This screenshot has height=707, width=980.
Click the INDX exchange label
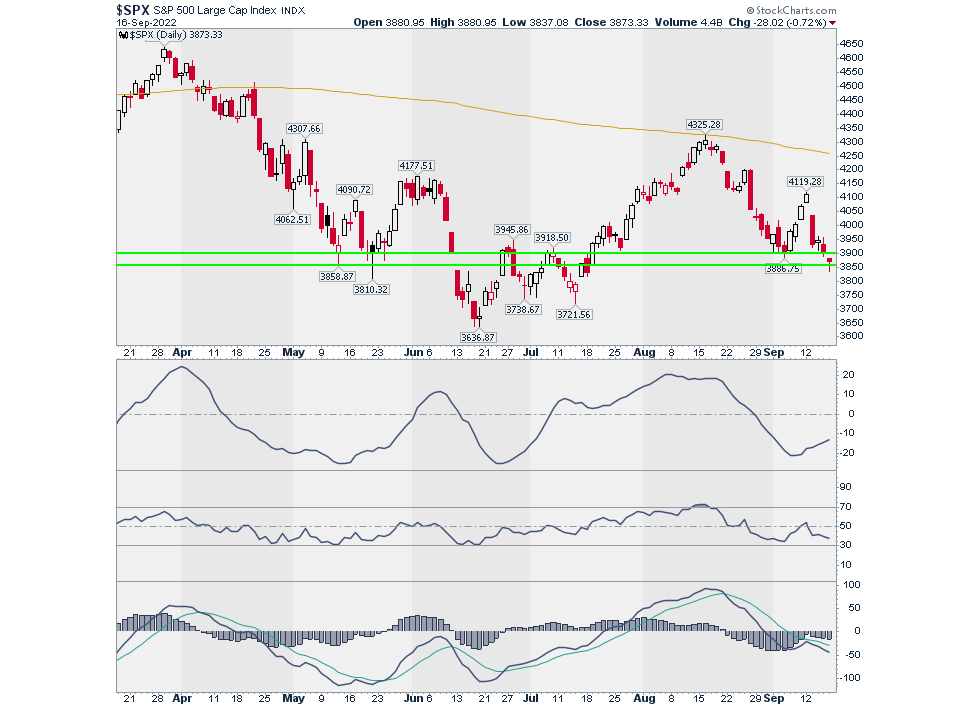[293, 11]
